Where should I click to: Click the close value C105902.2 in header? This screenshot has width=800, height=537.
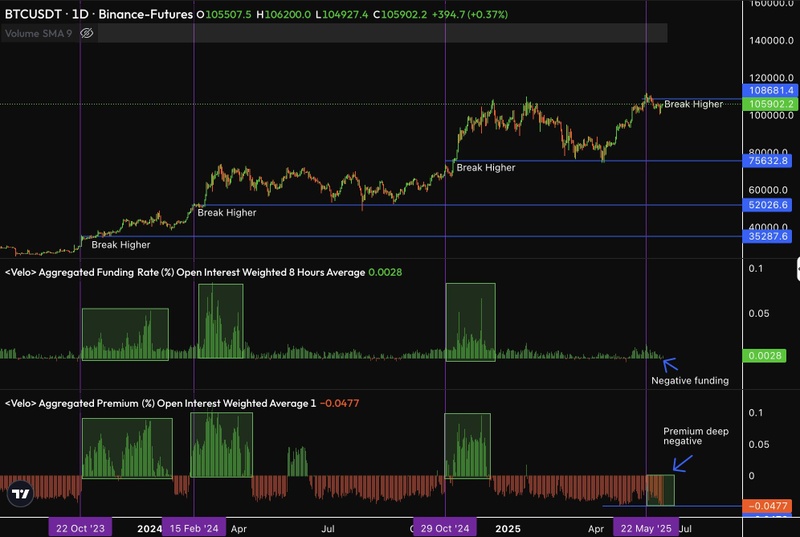400,14
